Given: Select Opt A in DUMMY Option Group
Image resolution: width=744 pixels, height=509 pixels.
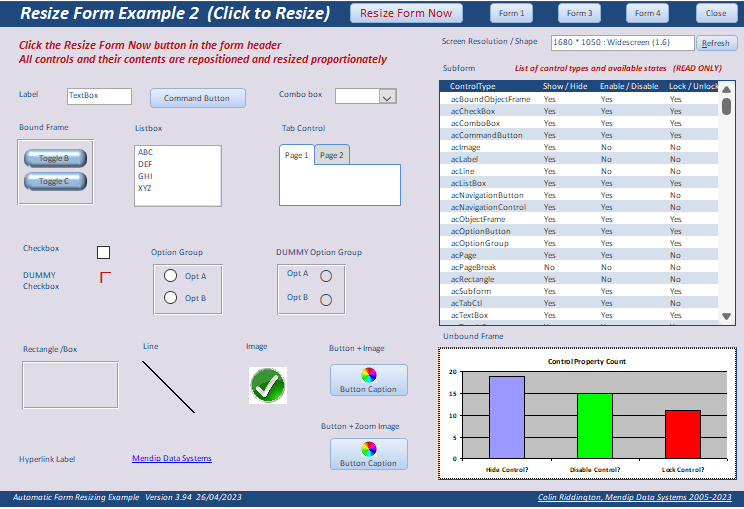Looking at the screenshot, I should [326, 276].
